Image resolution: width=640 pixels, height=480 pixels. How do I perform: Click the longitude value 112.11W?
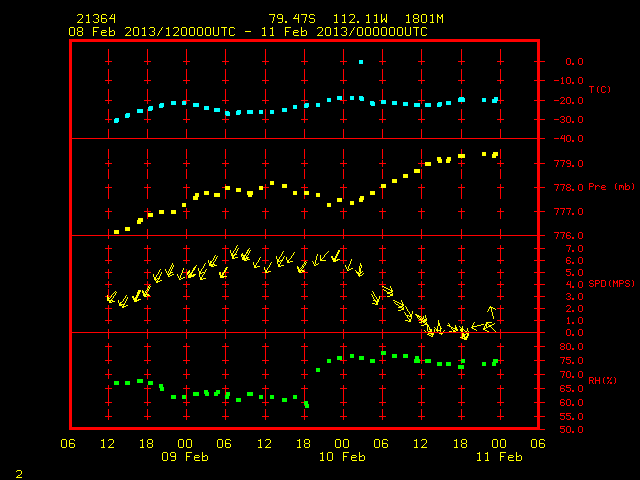(x=360, y=19)
